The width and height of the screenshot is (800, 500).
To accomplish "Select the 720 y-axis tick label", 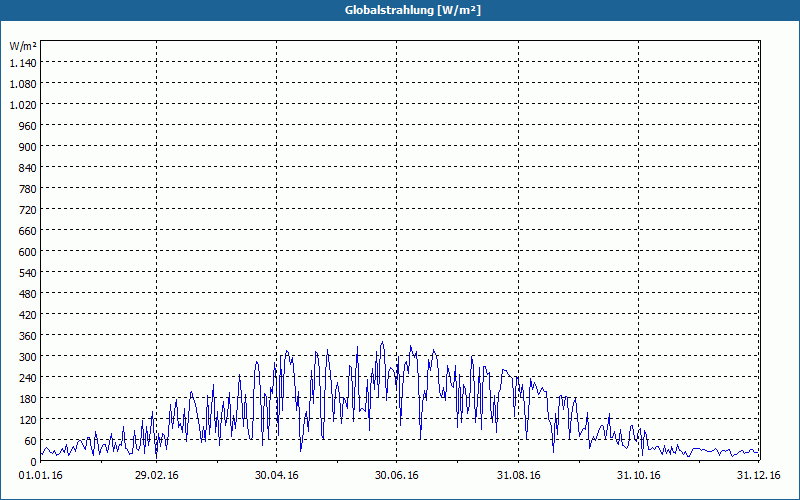I will coord(28,210).
